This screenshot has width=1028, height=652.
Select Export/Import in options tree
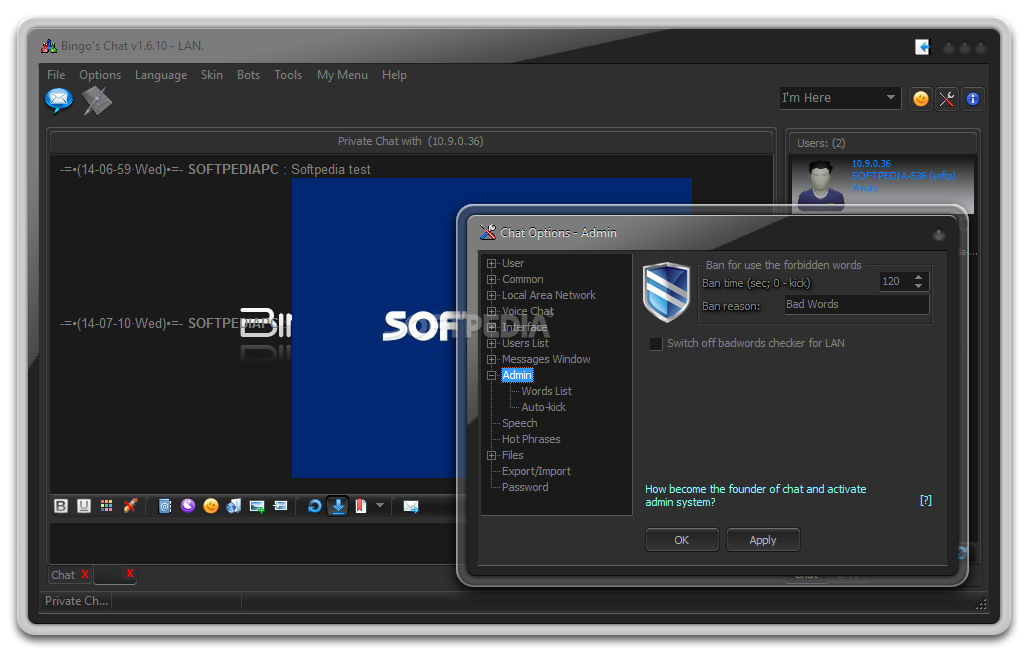coord(536,471)
